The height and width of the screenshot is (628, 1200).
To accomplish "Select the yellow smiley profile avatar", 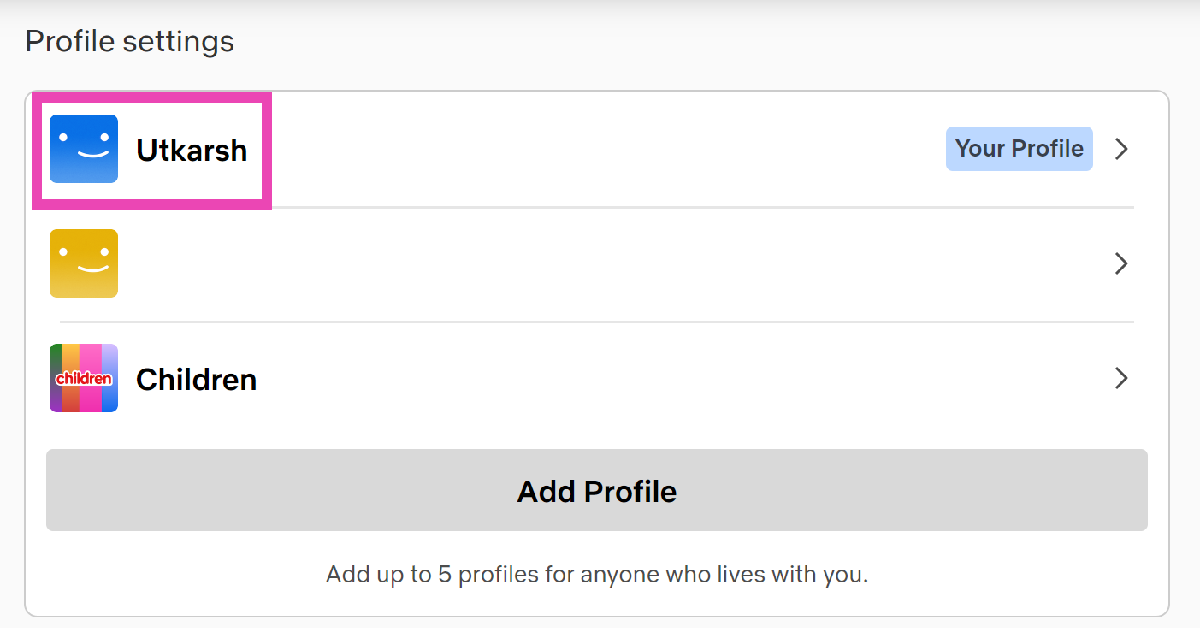I will tap(84, 264).
